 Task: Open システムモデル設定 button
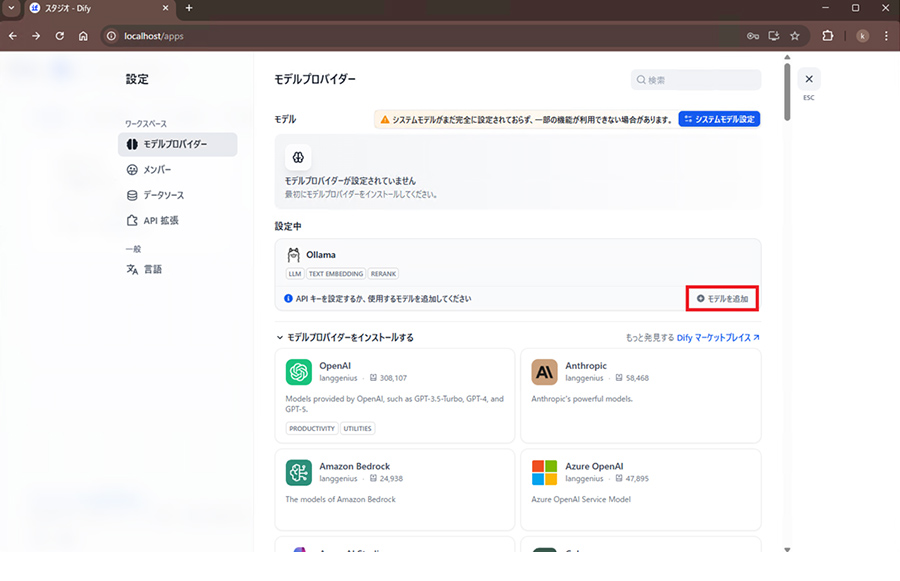click(x=719, y=119)
